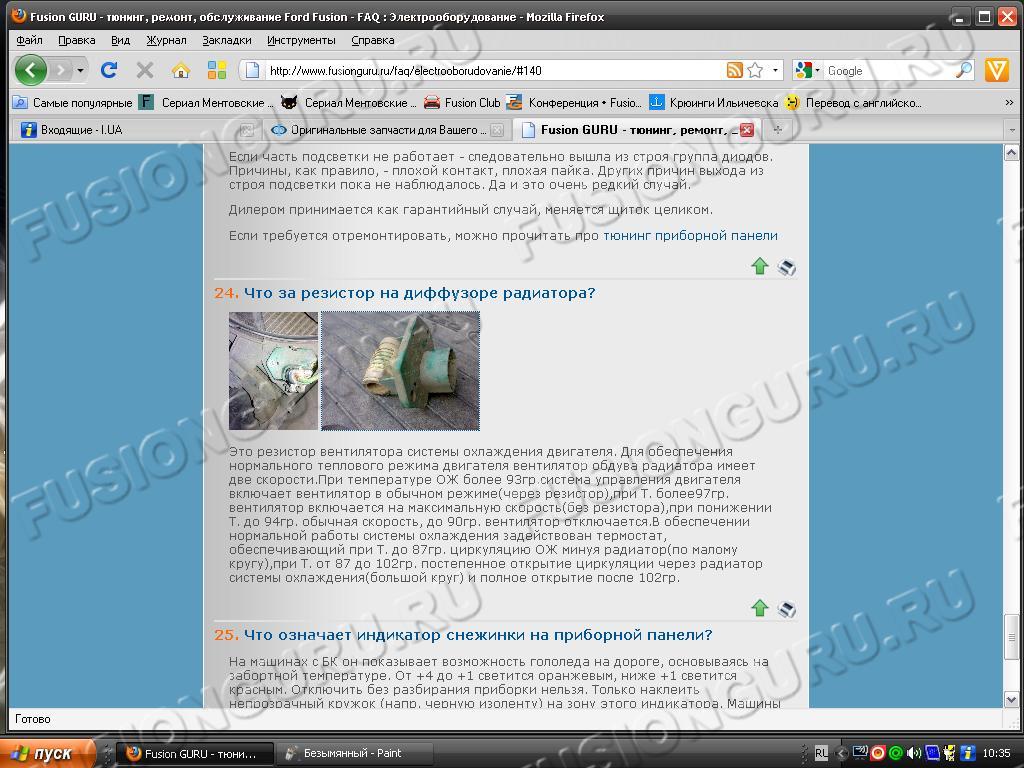Open the Закладки menu
Viewport: 1024px width, 768px height.
tap(226, 40)
